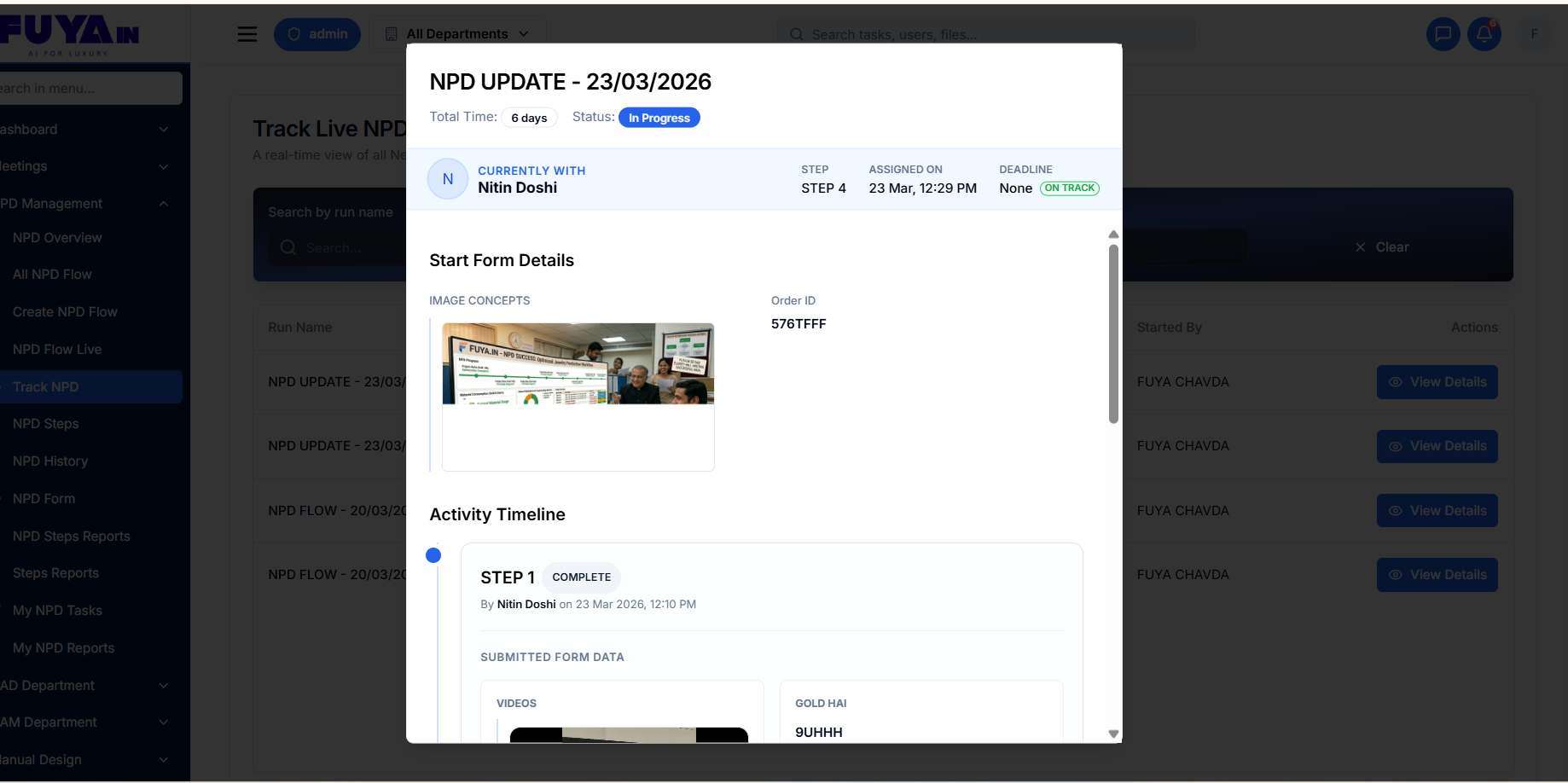Click the admin role badge
Screen dimensions: 1568x783
pyautogui.click(x=317, y=34)
